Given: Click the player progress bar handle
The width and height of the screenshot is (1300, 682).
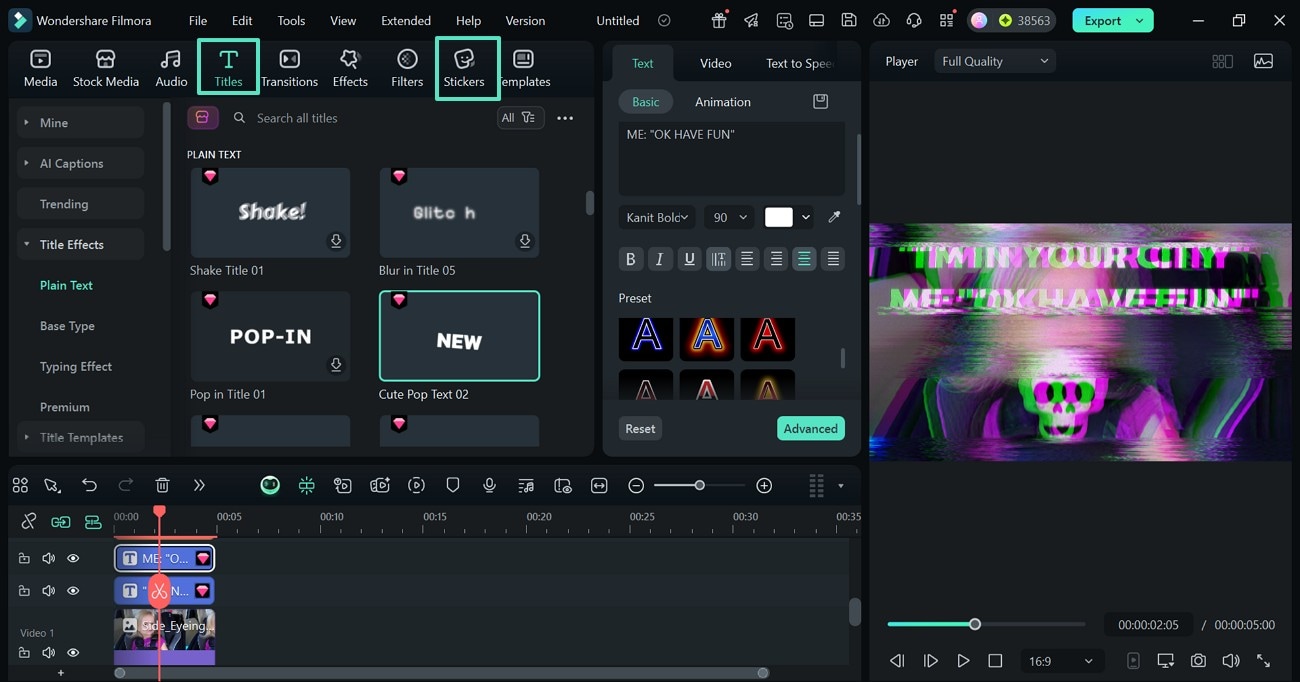Looking at the screenshot, I should tap(974, 624).
